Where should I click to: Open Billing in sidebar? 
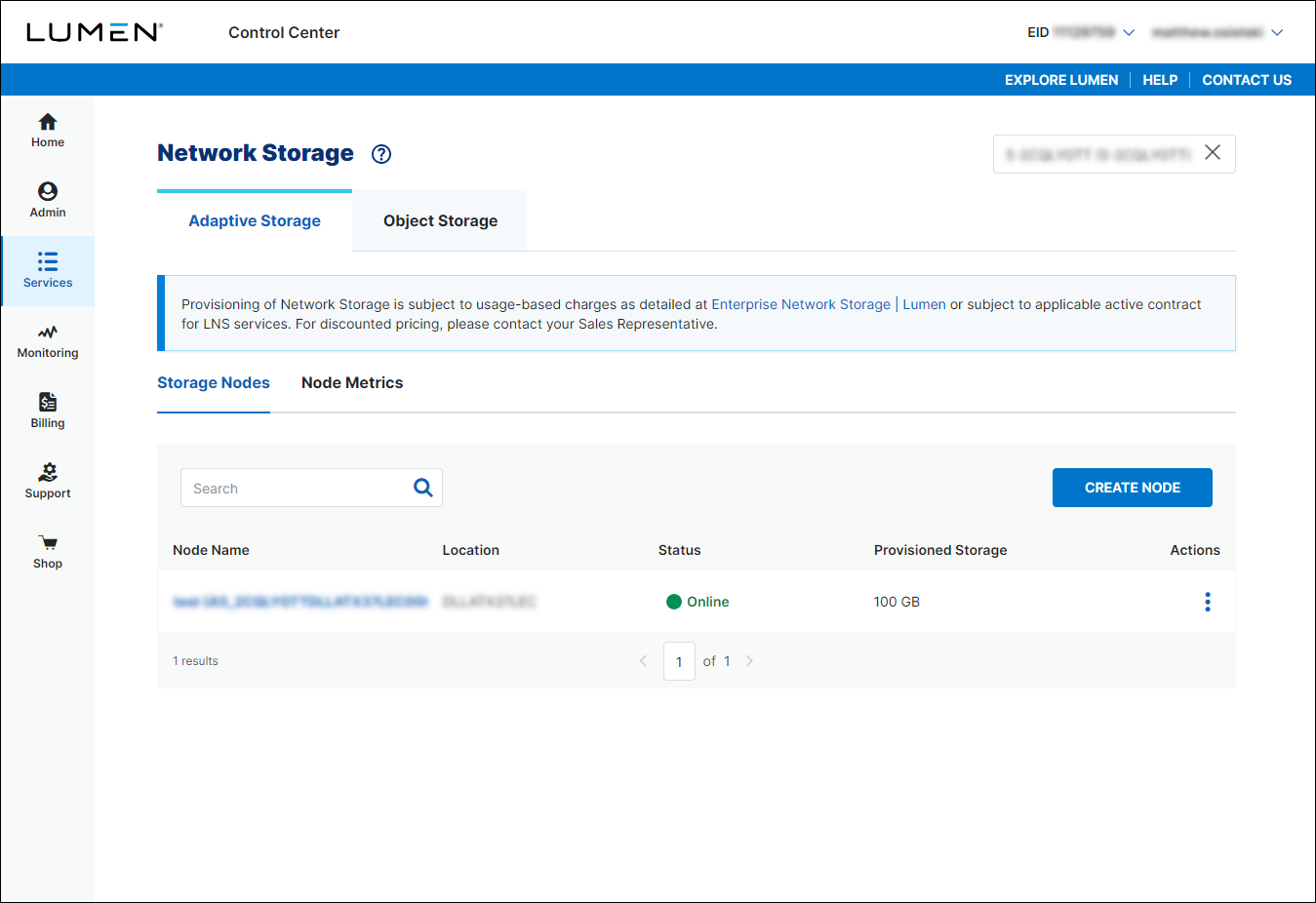(47, 412)
